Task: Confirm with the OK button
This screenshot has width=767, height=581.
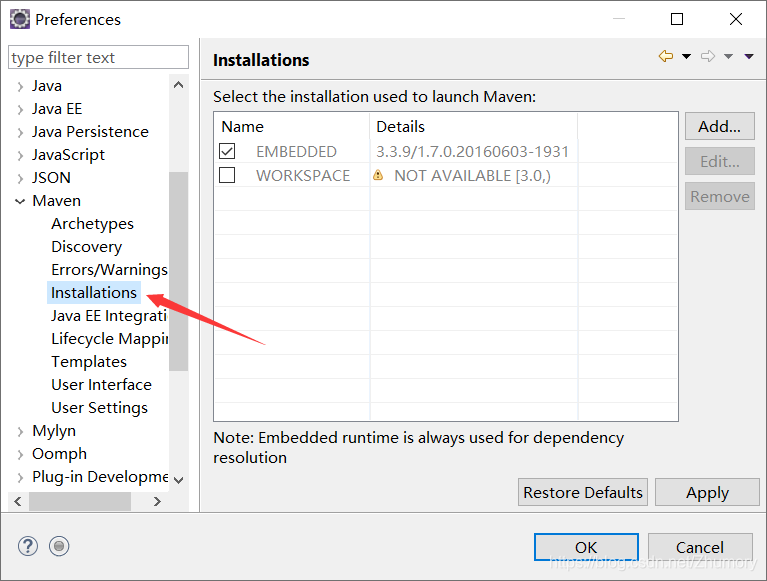Action: coord(586,547)
